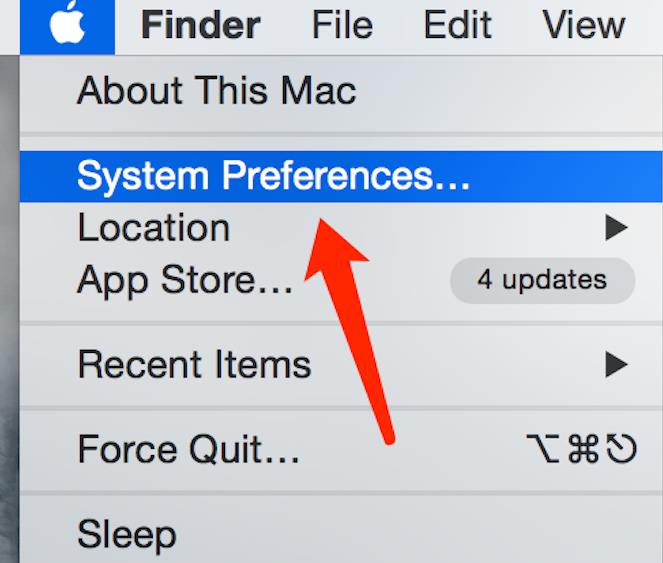
Task: Expand the Location submenu arrow
Action: [615, 229]
